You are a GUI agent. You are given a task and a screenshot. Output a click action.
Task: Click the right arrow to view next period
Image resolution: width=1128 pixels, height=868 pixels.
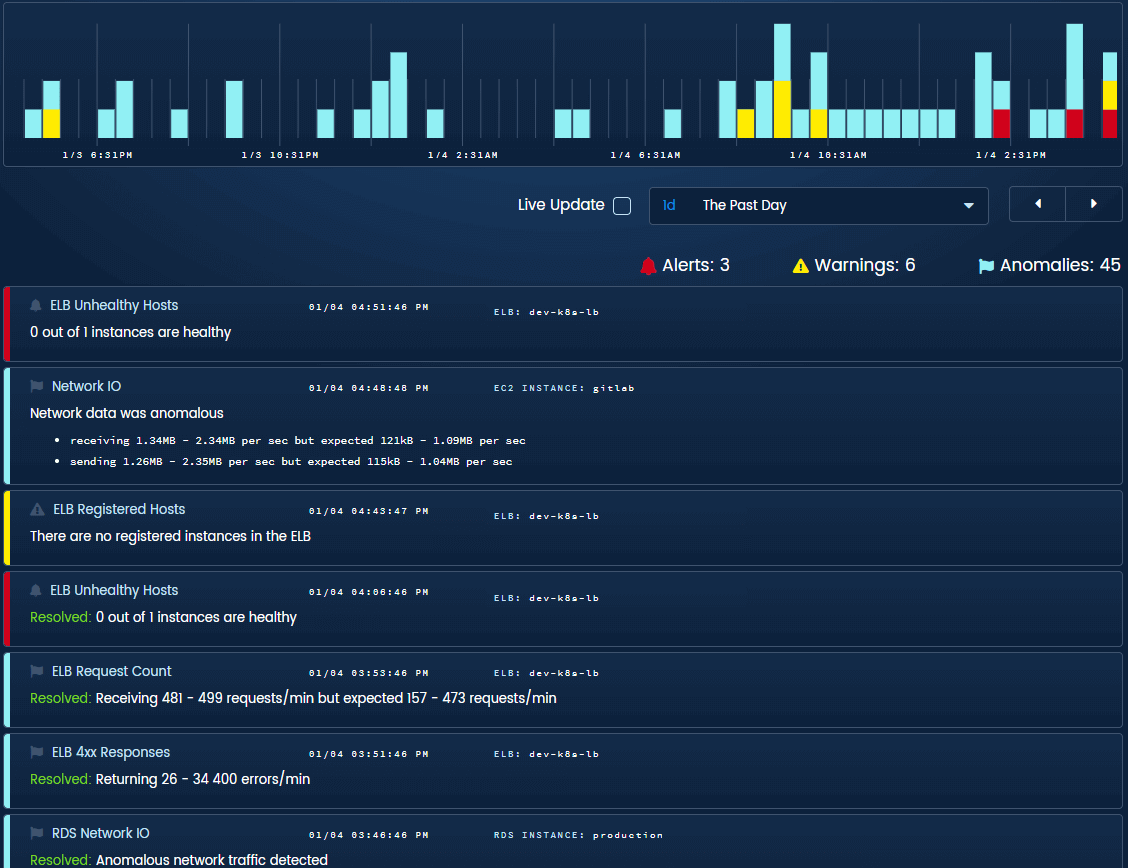click(1093, 204)
